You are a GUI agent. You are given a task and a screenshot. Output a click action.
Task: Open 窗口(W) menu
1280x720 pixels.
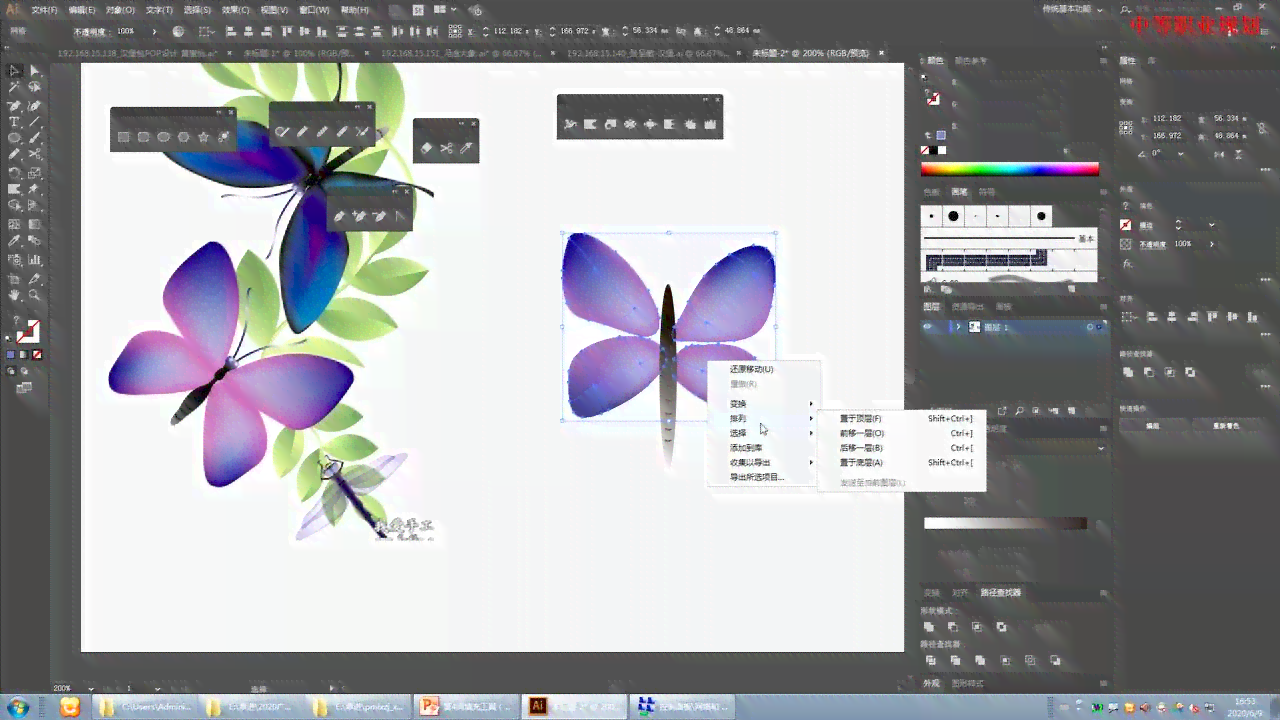click(314, 9)
